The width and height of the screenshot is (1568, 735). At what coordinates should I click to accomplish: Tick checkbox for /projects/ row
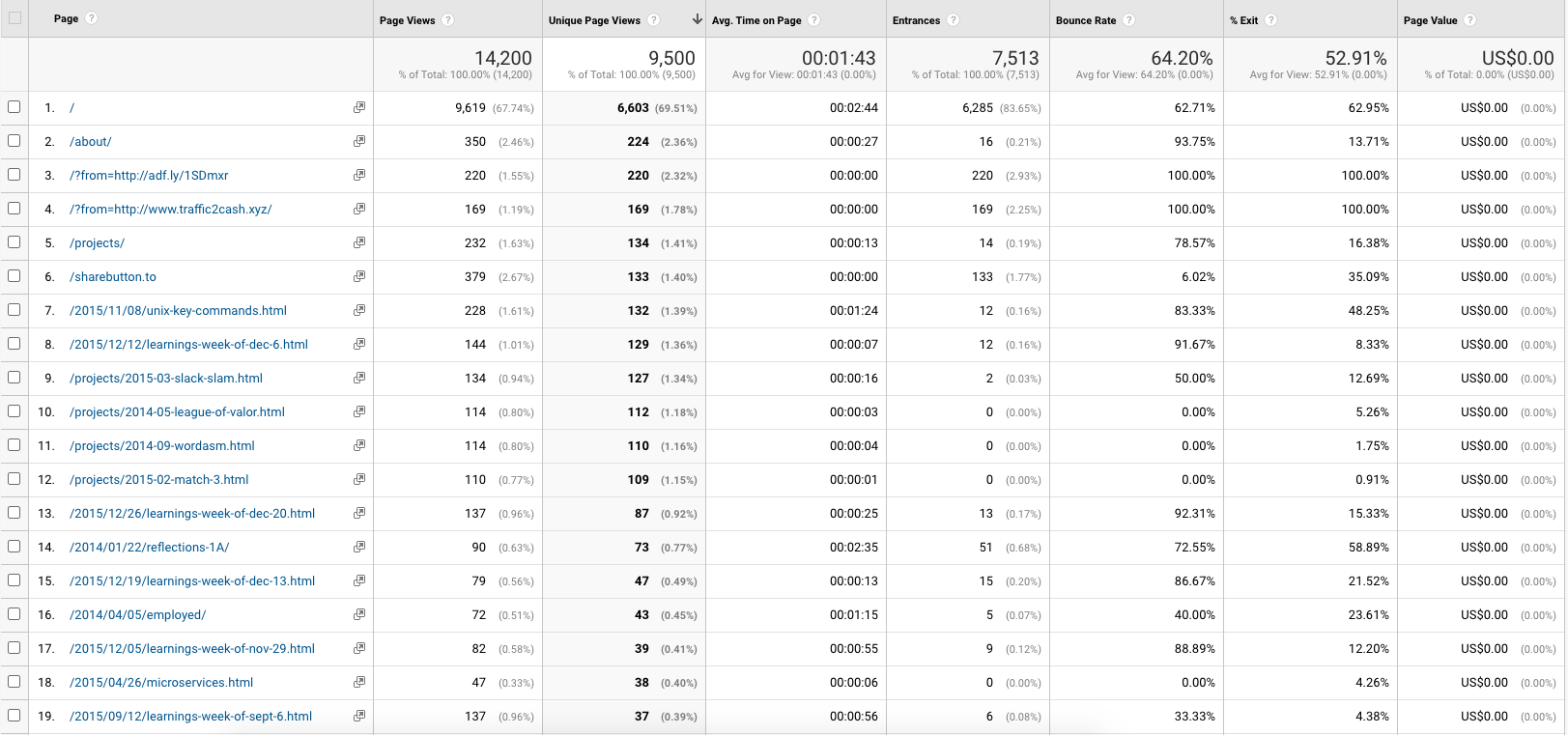click(x=14, y=242)
